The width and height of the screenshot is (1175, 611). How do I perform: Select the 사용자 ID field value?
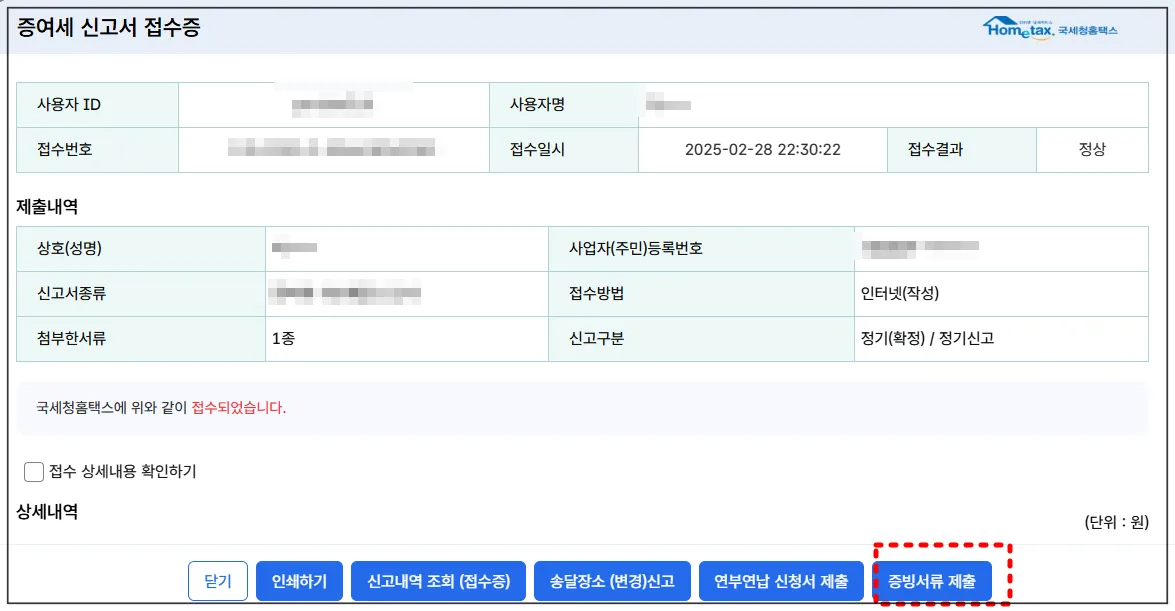tap(330, 103)
